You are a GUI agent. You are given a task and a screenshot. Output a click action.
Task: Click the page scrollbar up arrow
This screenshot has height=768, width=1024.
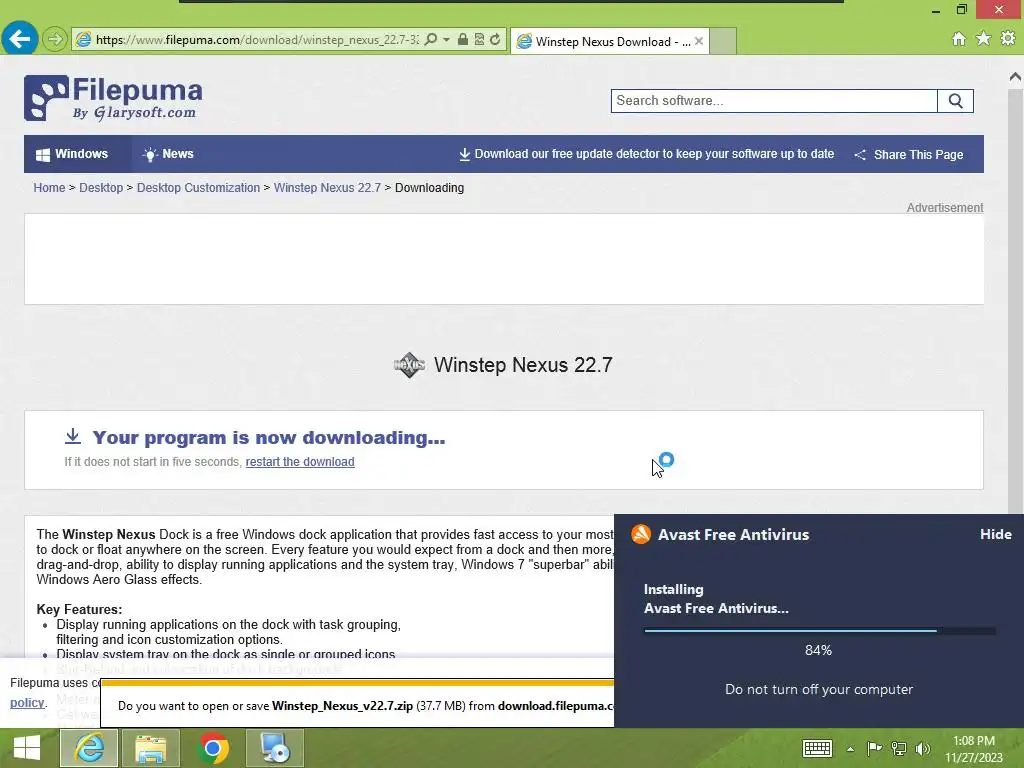[x=1016, y=76]
